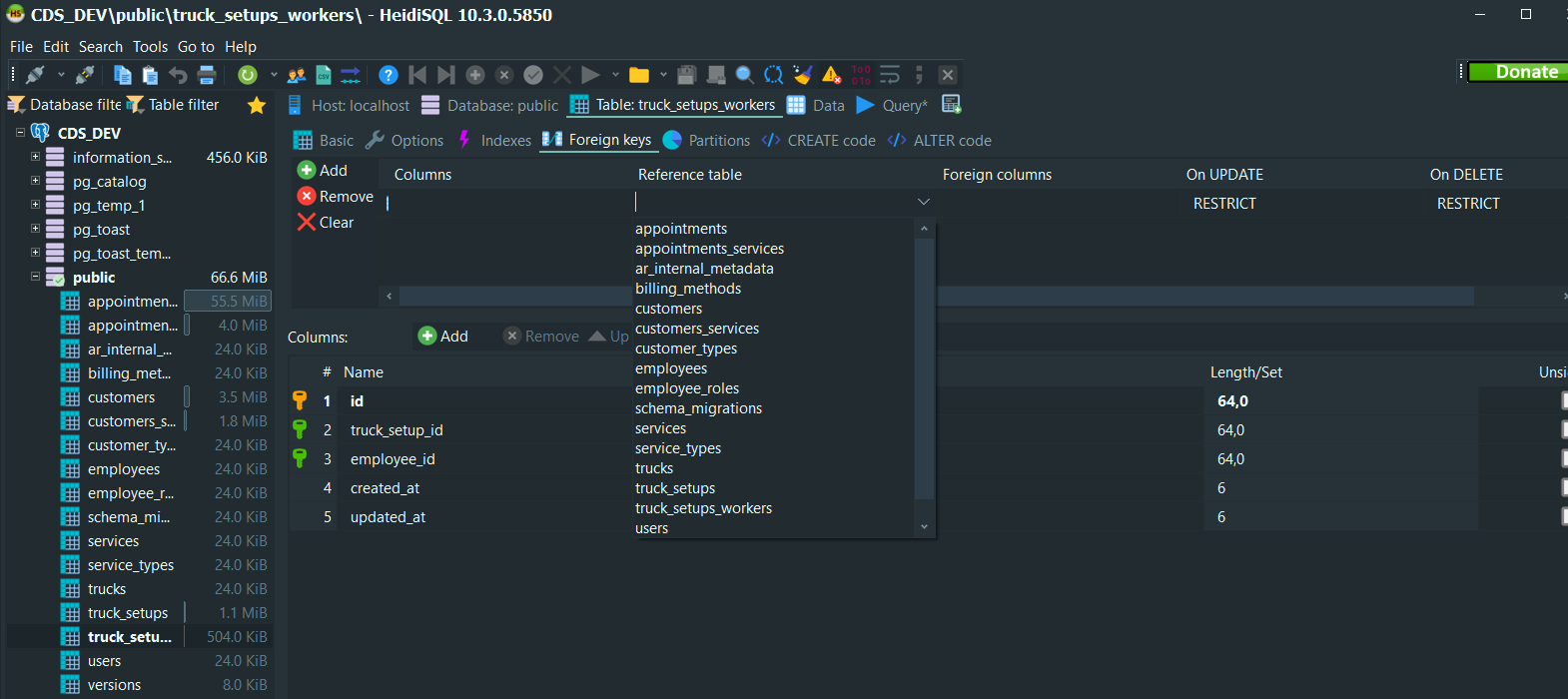Select truck_setups from the reference table list

[x=675, y=488]
